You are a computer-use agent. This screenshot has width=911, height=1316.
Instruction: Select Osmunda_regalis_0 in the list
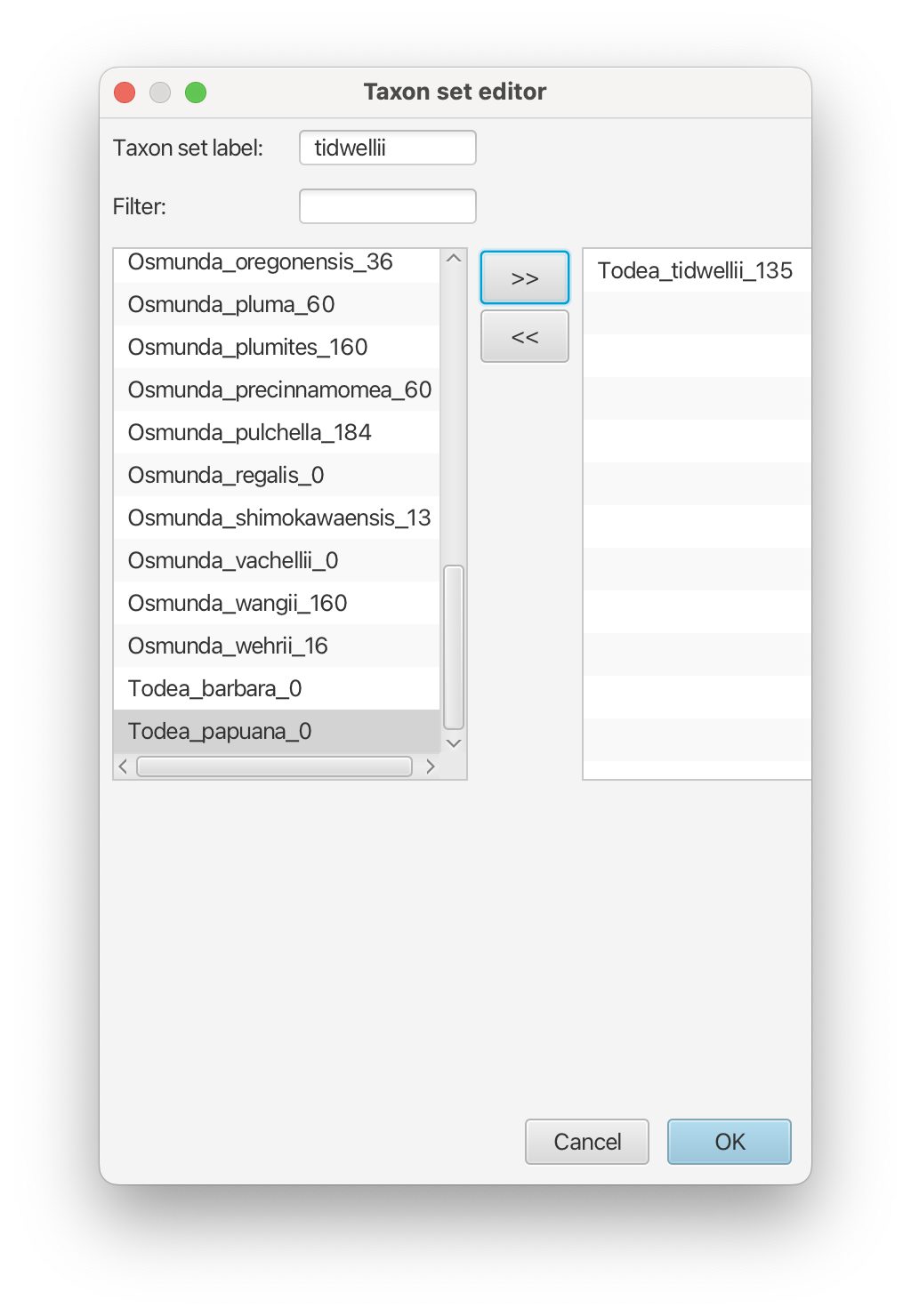pyautogui.click(x=277, y=475)
